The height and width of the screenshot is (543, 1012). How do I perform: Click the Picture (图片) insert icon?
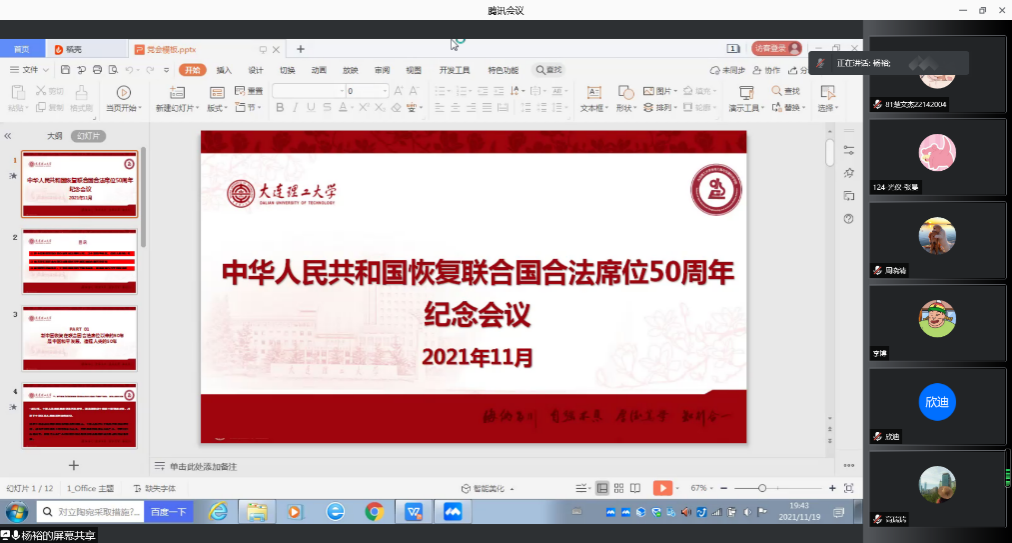click(649, 91)
